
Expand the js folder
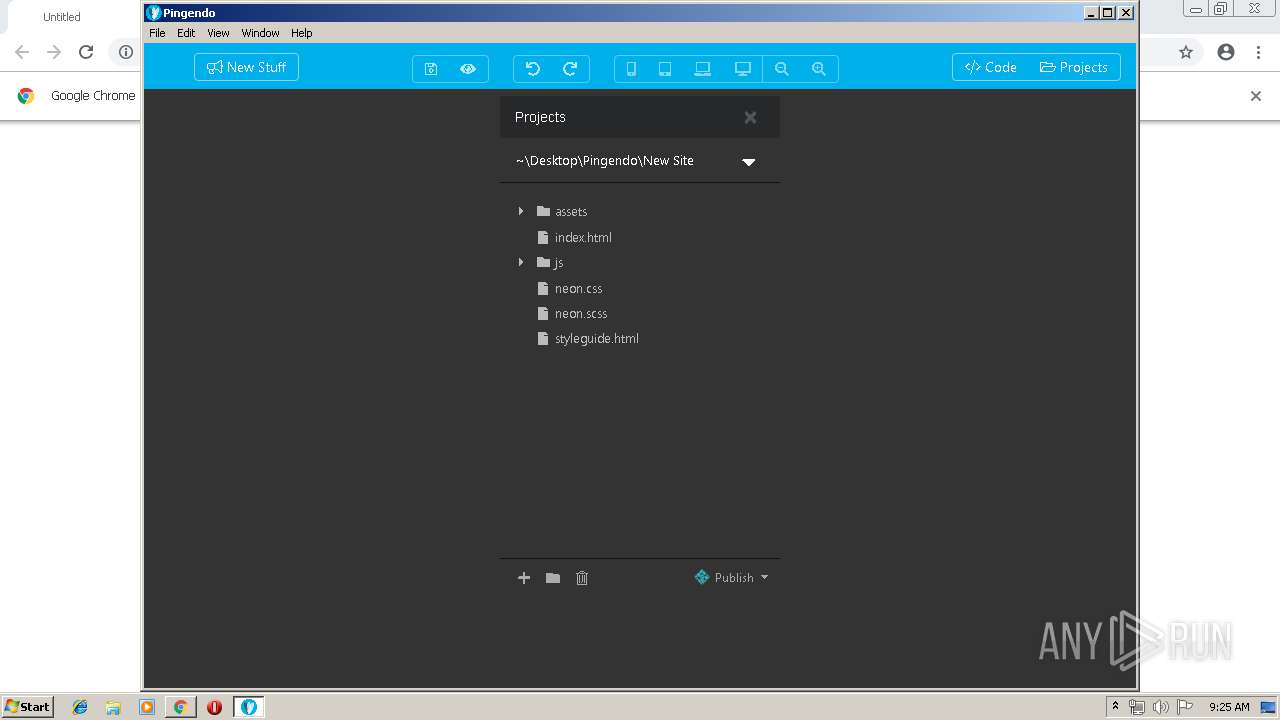521,262
